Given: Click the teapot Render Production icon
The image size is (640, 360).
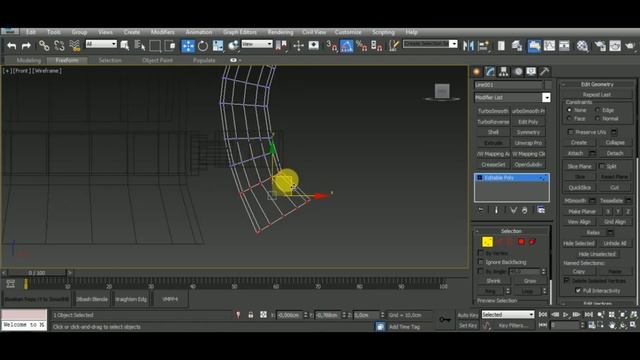Looking at the screenshot, I should pos(631,46).
